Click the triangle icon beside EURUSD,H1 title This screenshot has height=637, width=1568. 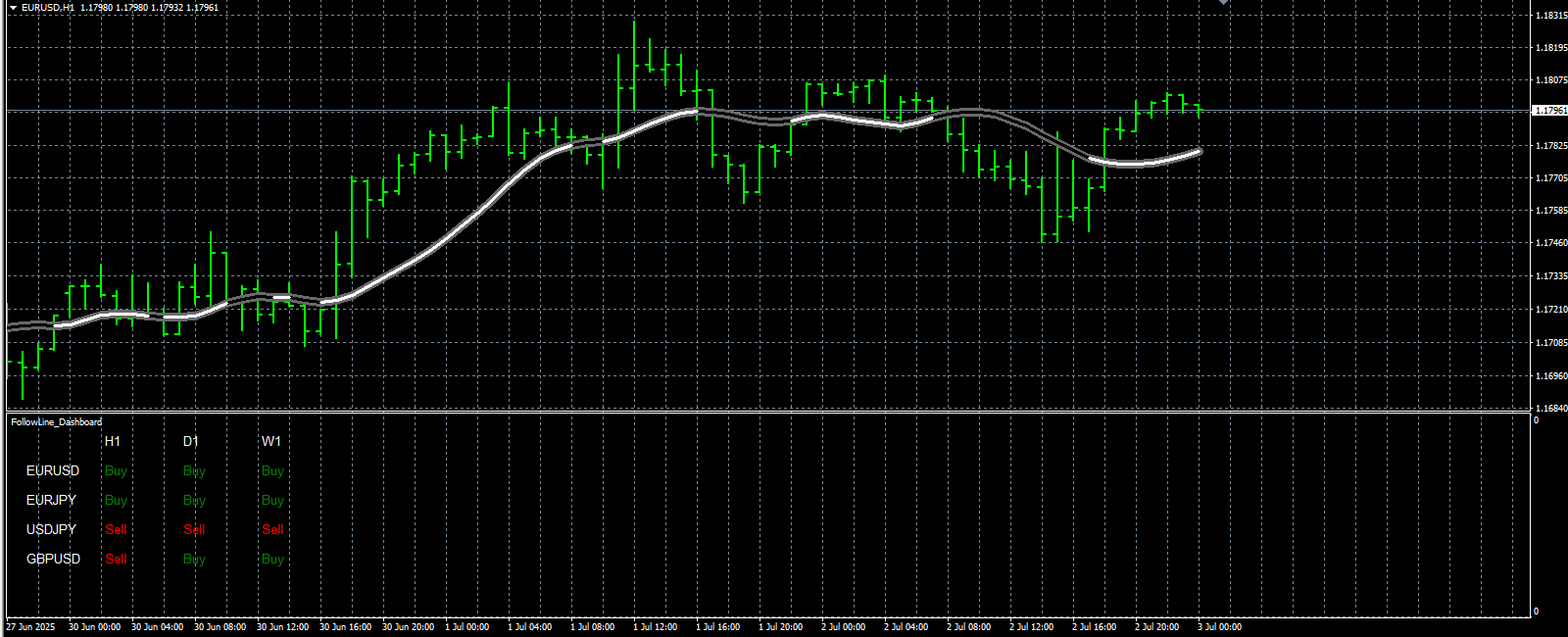point(14,8)
